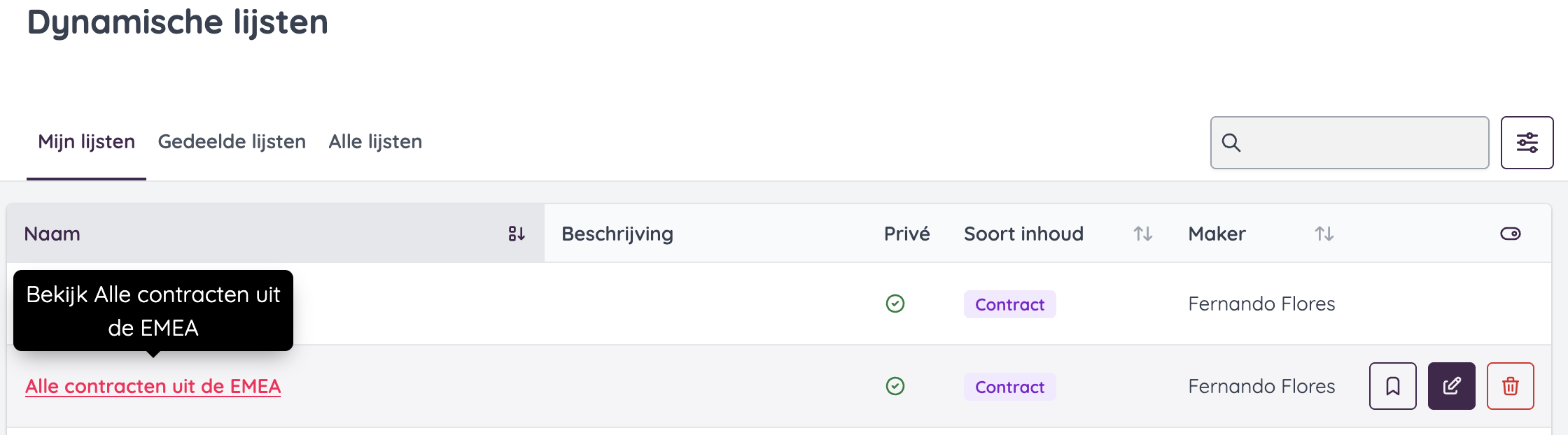1568x435 pixels.
Task: Click the Beschrijving column header
Action: coord(617,234)
